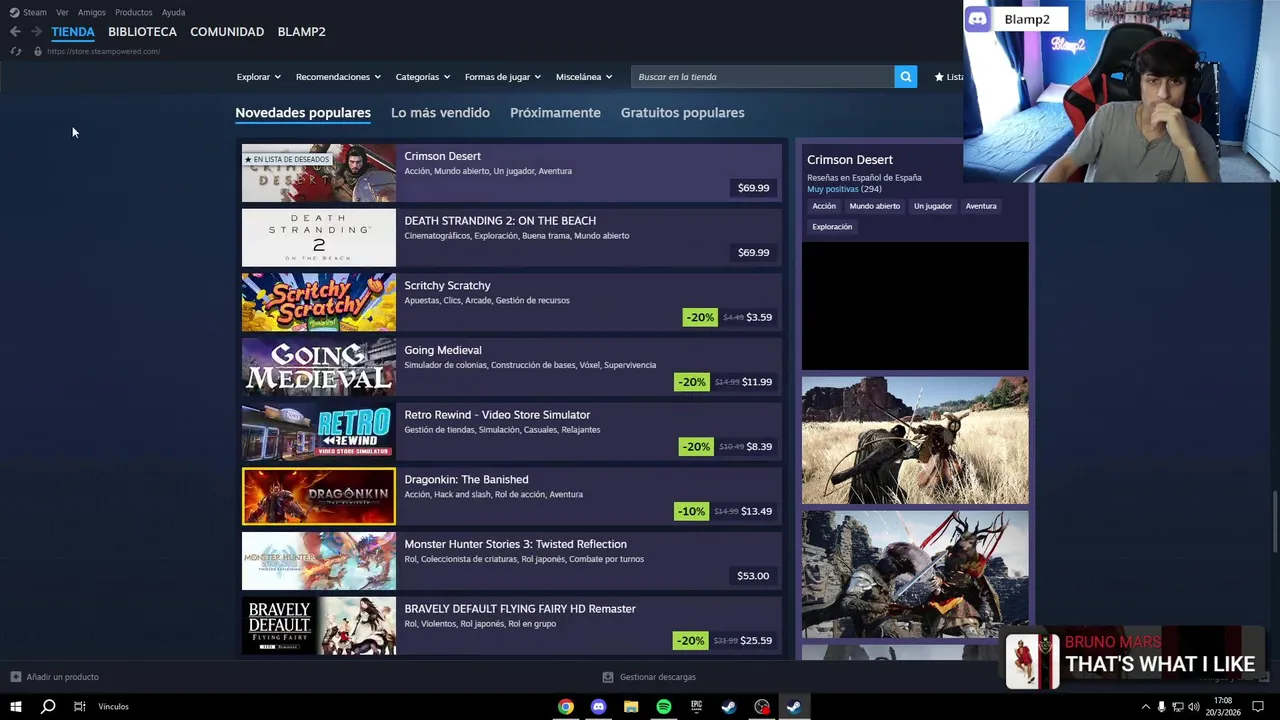
Task: Expand the Formas de jugar dropdown
Action: (502, 77)
